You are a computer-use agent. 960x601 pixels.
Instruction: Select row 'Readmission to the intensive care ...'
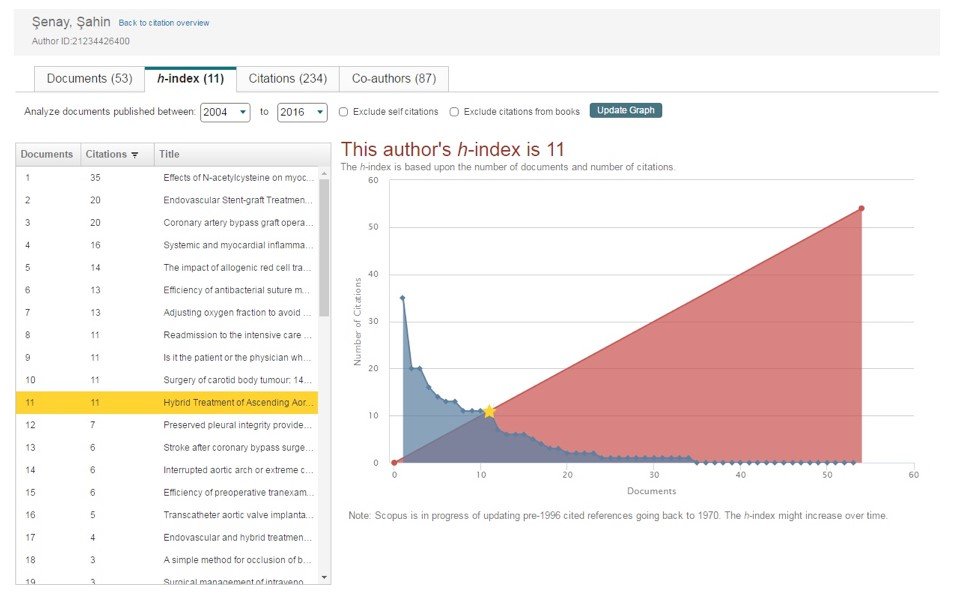pyautogui.click(x=167, y=335)
